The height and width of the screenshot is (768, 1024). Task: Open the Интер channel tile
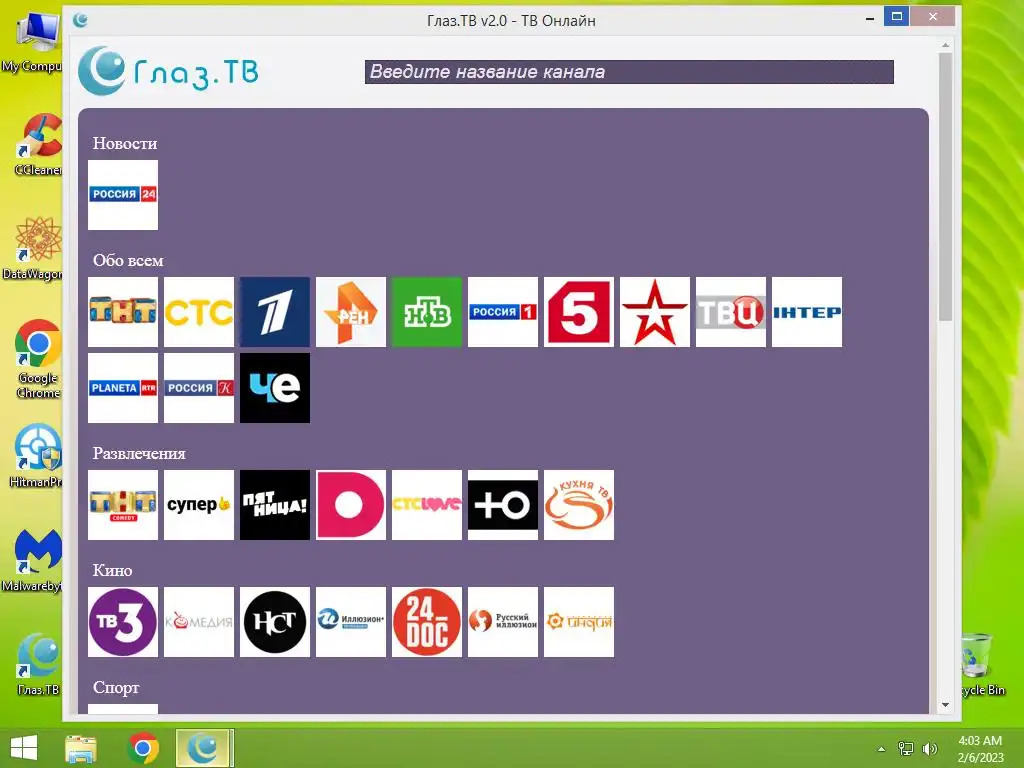807,312
